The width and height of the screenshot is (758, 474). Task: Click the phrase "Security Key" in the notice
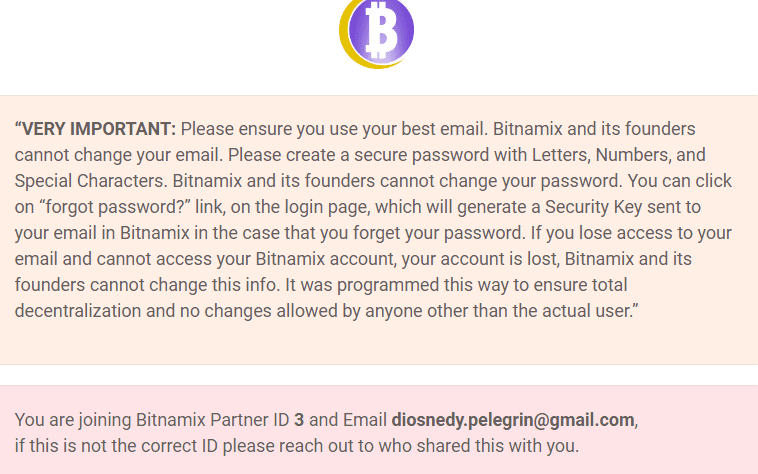pyautogui.click(x=594, y=207)
